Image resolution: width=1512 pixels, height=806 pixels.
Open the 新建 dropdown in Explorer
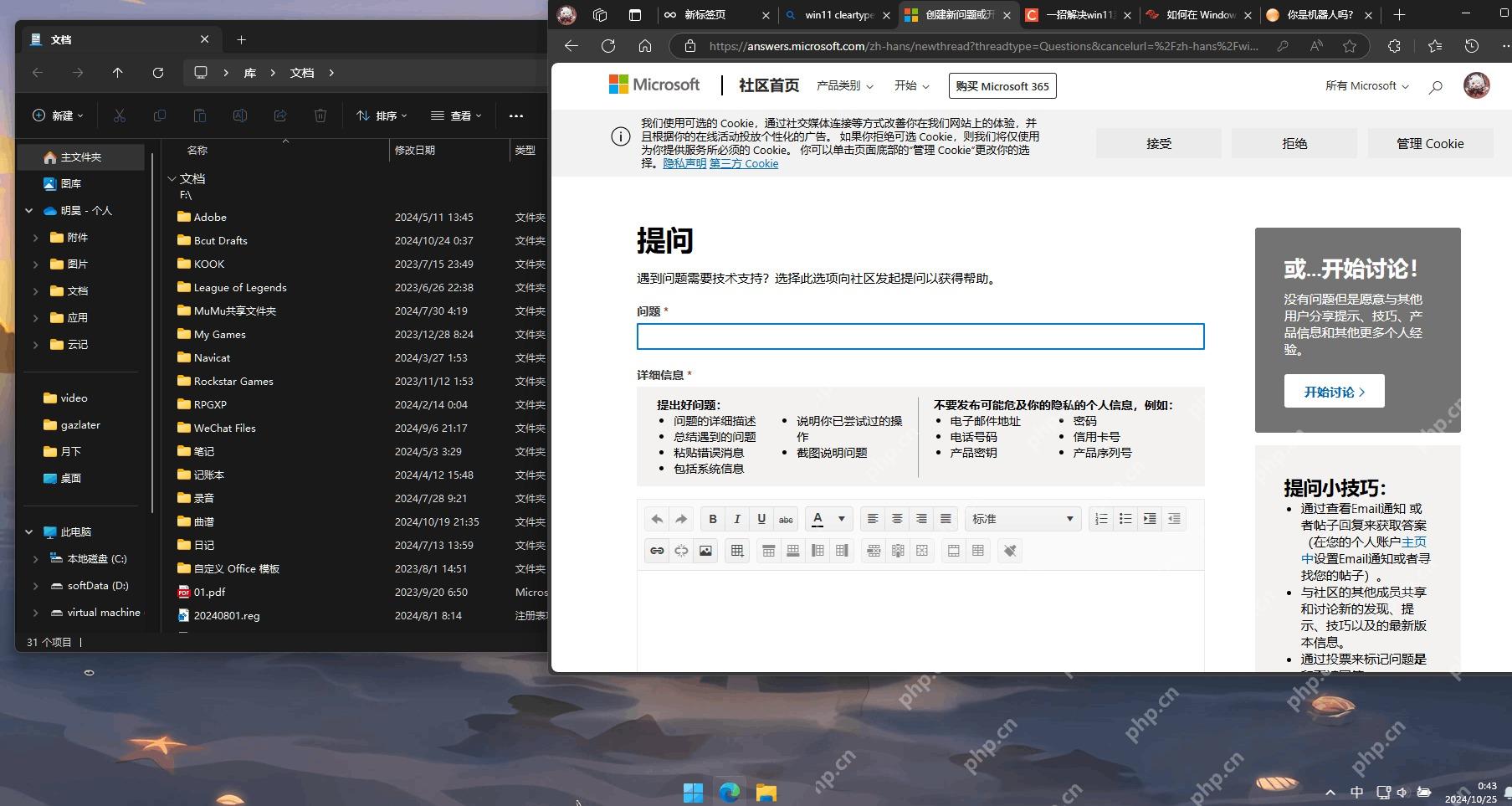[58, 116]
